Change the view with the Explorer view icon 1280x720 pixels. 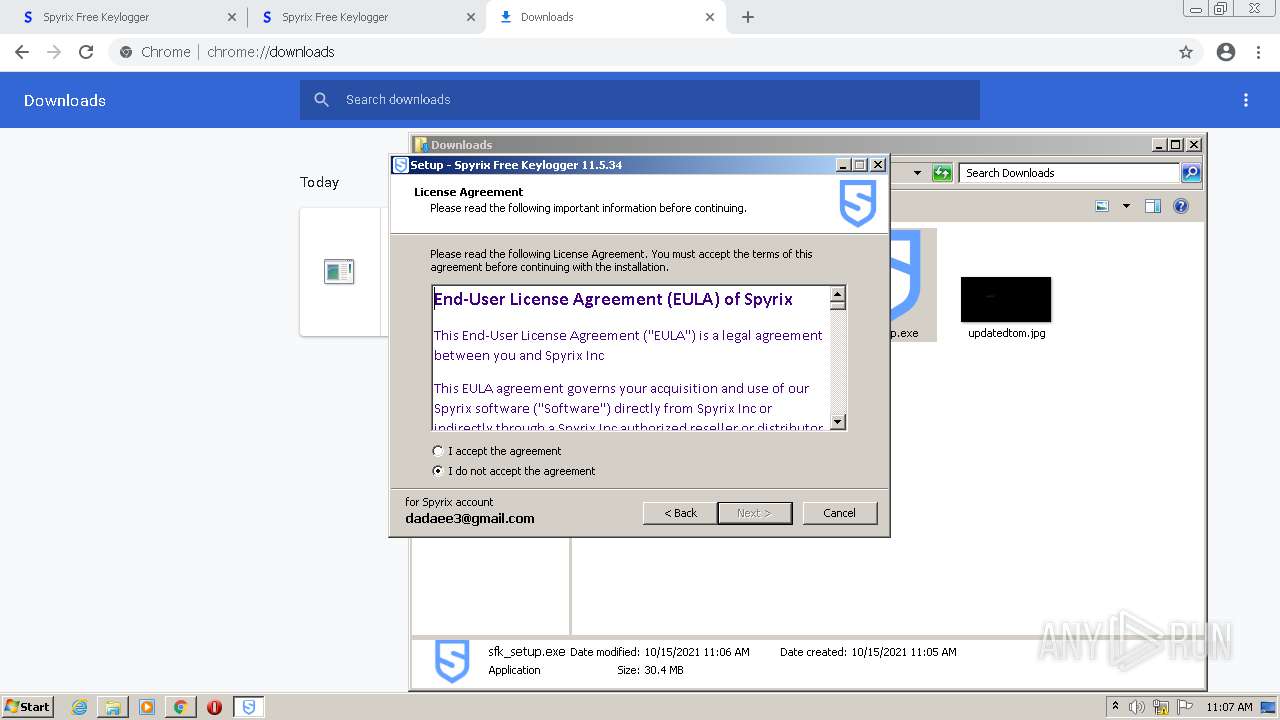1102,206
